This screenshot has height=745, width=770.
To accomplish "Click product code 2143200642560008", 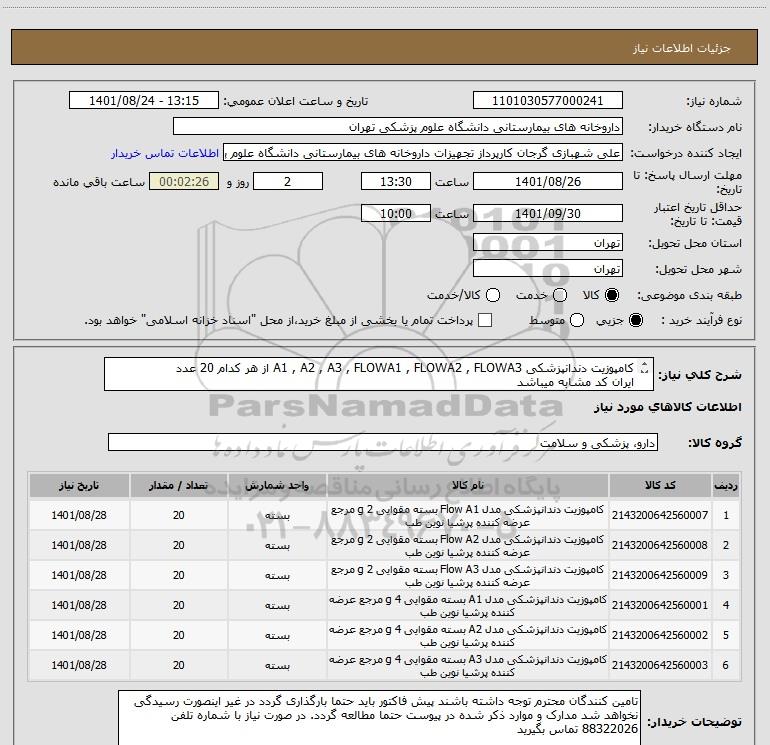I will (x=660, y=545).
